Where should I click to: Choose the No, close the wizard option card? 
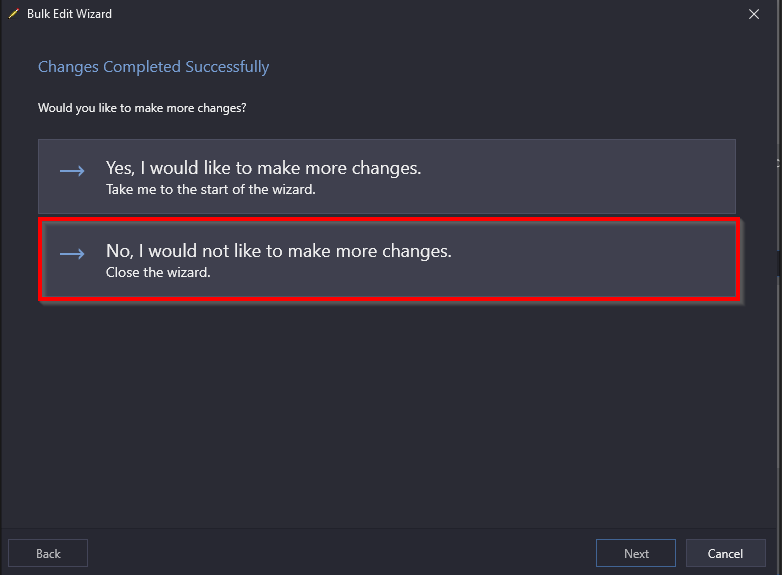[x=389, y=259]
